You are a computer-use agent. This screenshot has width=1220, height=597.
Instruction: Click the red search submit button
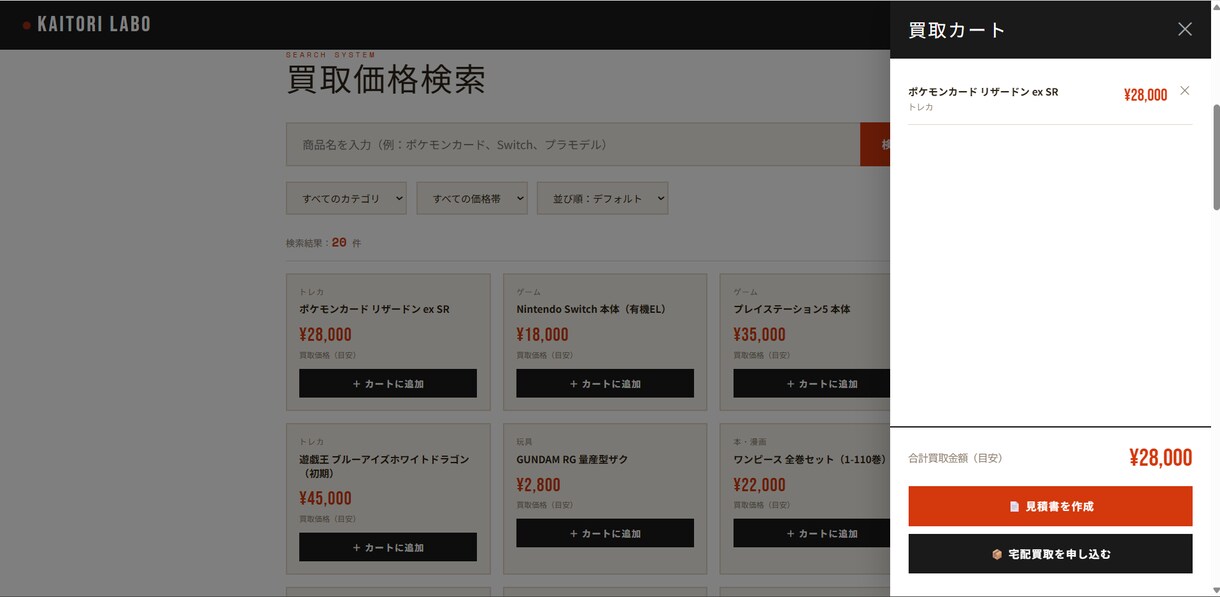tap(875, 145)
